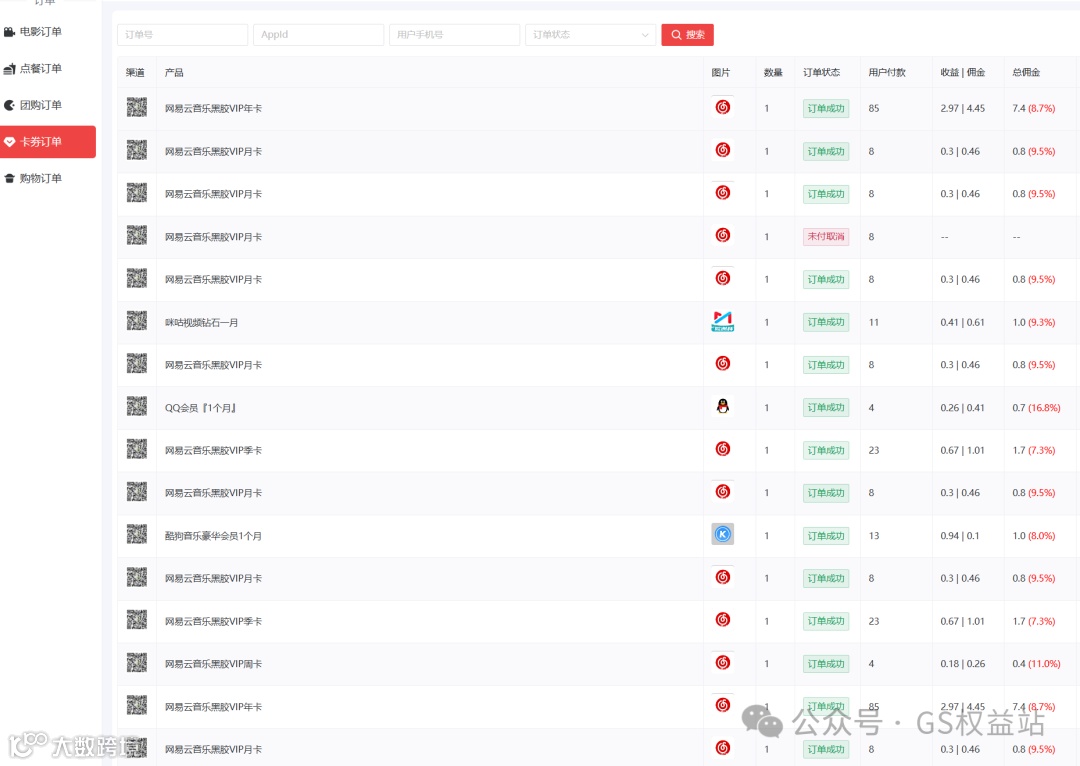Click the NetEase icon of the first 网易云音乐黑胶VIP年卡 row
1080x766 pixels.
[723, 107]
